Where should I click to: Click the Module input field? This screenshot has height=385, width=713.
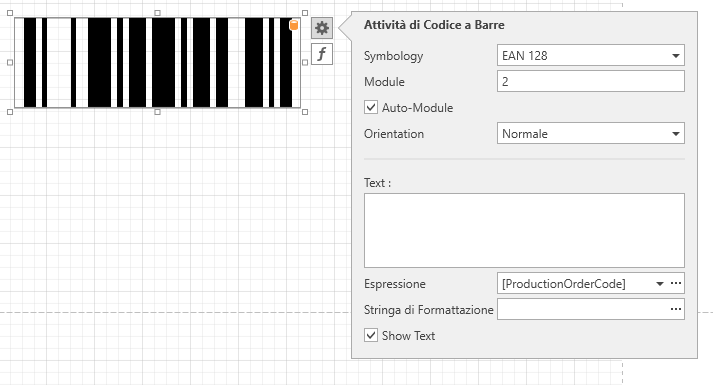(591, 81)
